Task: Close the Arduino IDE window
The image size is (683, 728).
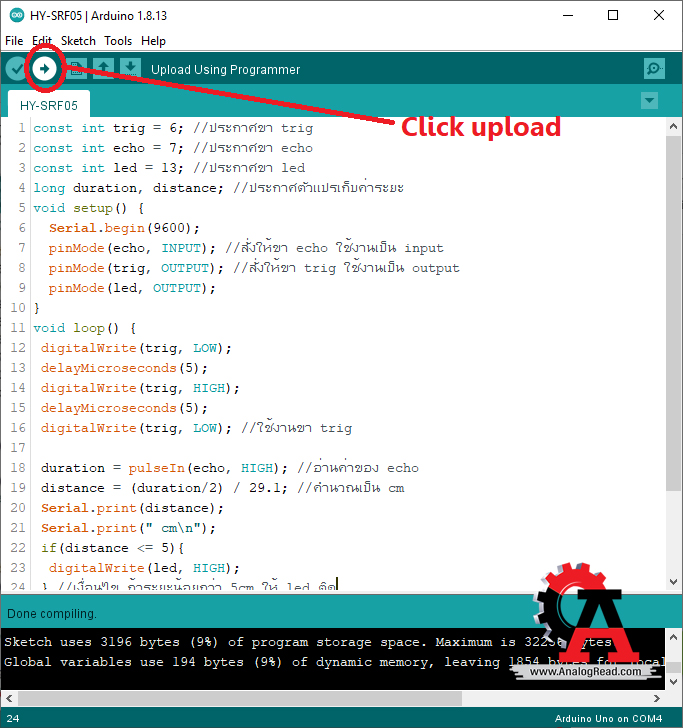Action: pyautogui.click(x=658, y=15)
